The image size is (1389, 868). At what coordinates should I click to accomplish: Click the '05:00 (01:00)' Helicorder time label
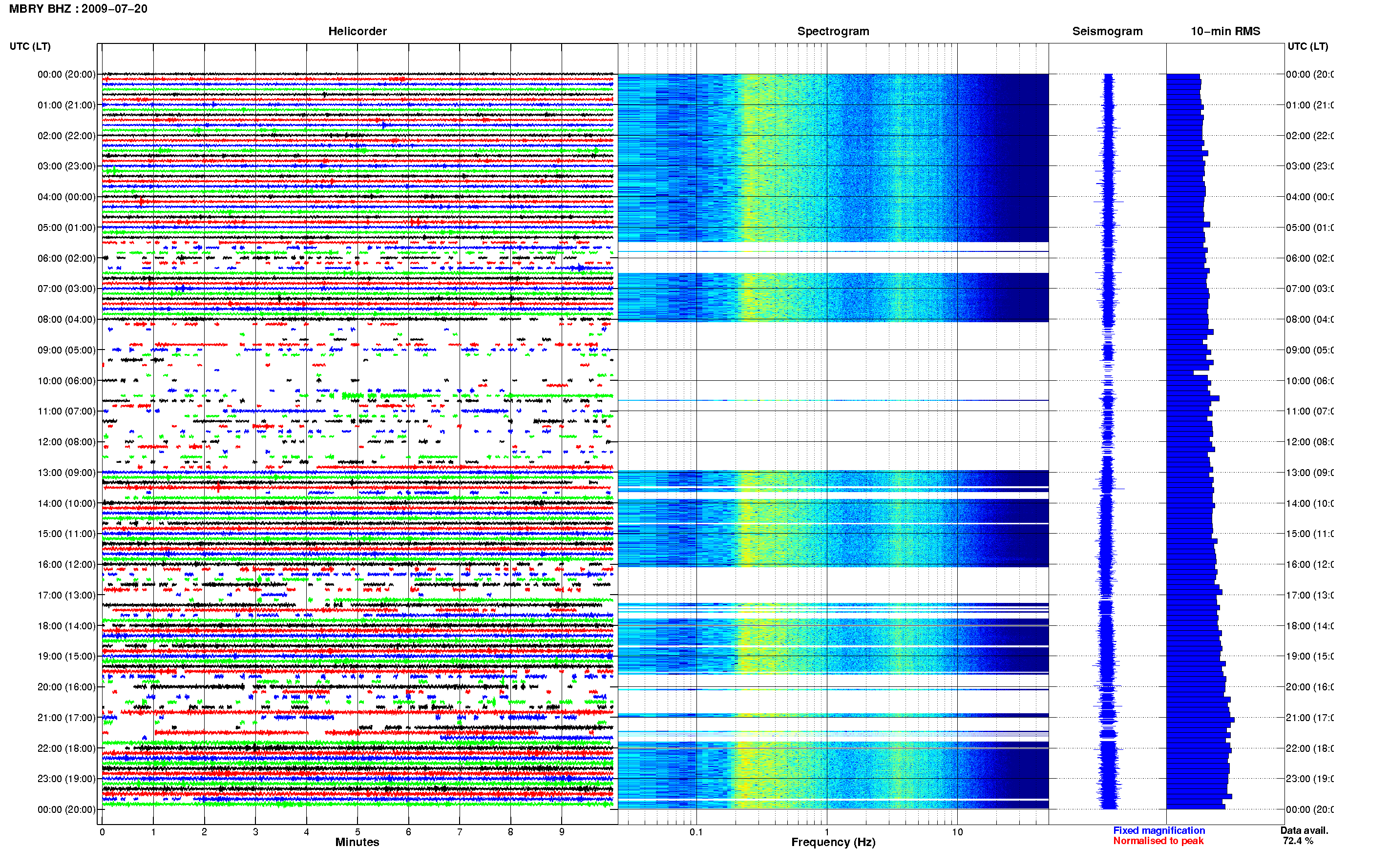point(66,227)
